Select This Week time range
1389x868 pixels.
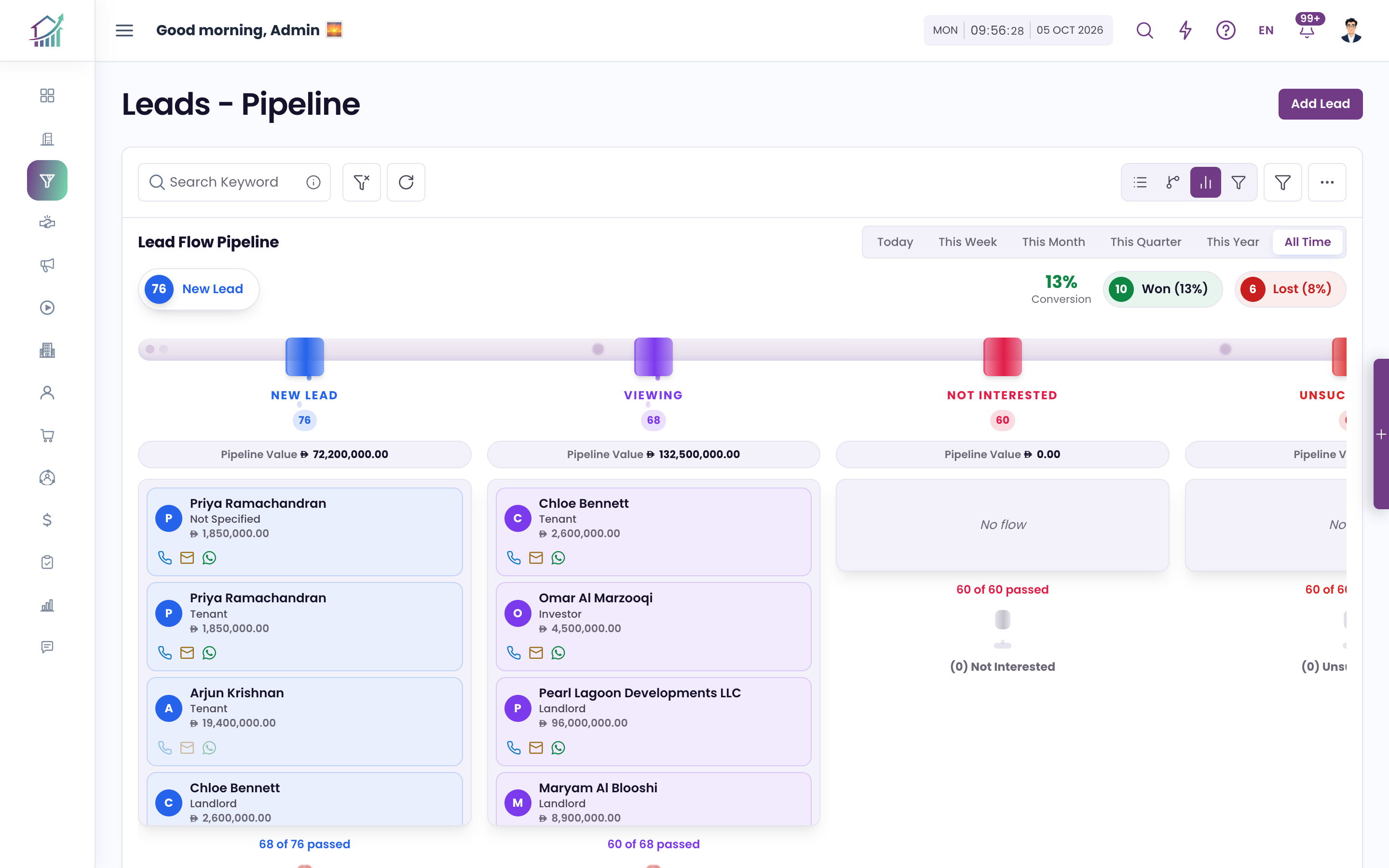(967, 242)
